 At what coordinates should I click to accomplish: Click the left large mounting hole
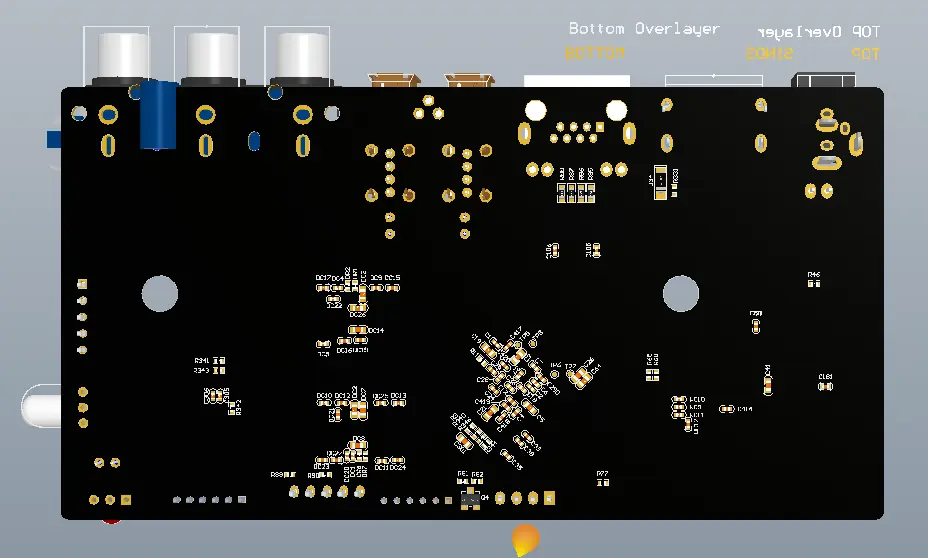pyautogui.click(x=160, y=293)
